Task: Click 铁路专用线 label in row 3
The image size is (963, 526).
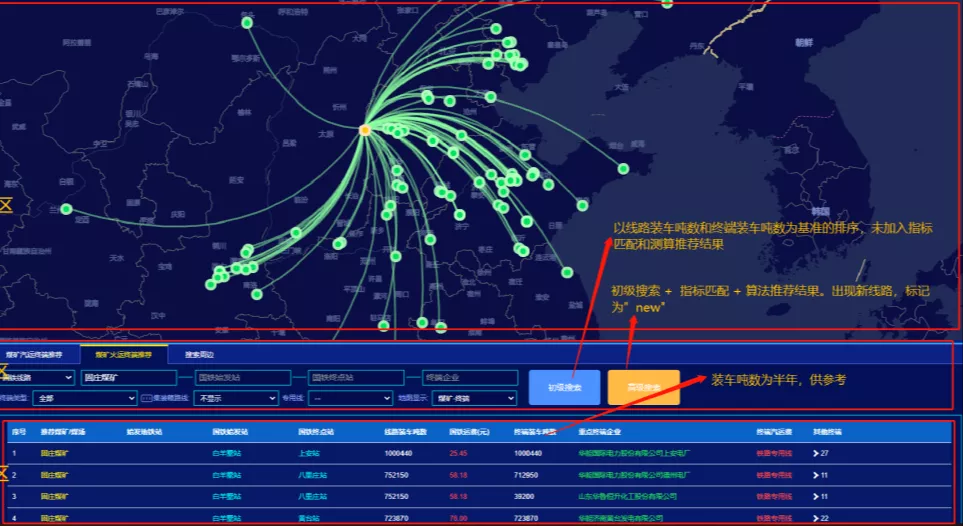Action: (x=774, y=497)
